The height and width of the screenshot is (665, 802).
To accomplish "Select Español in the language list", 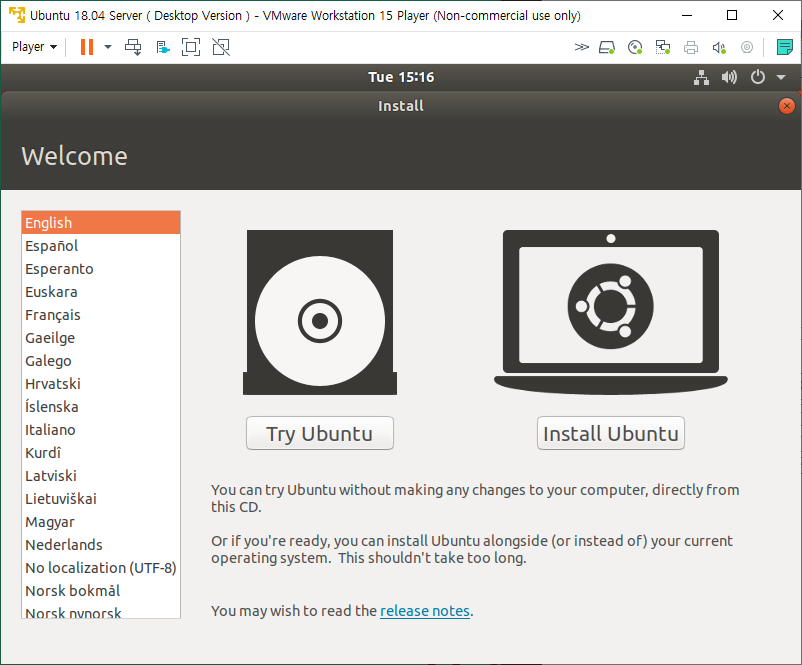I will pyautogui.click(x=101, y=246).
